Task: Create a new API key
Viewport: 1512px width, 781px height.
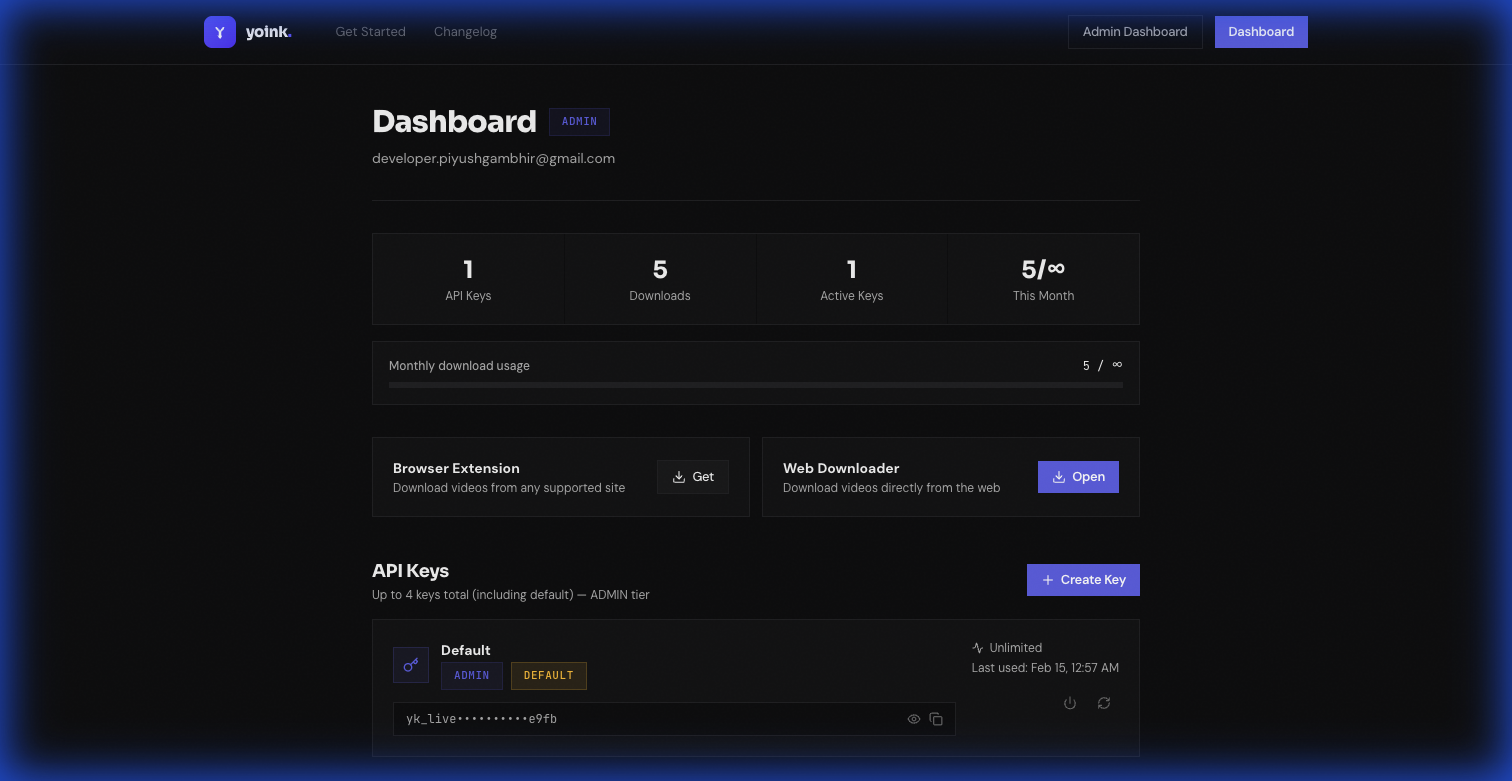Action: click(1083, 580)
